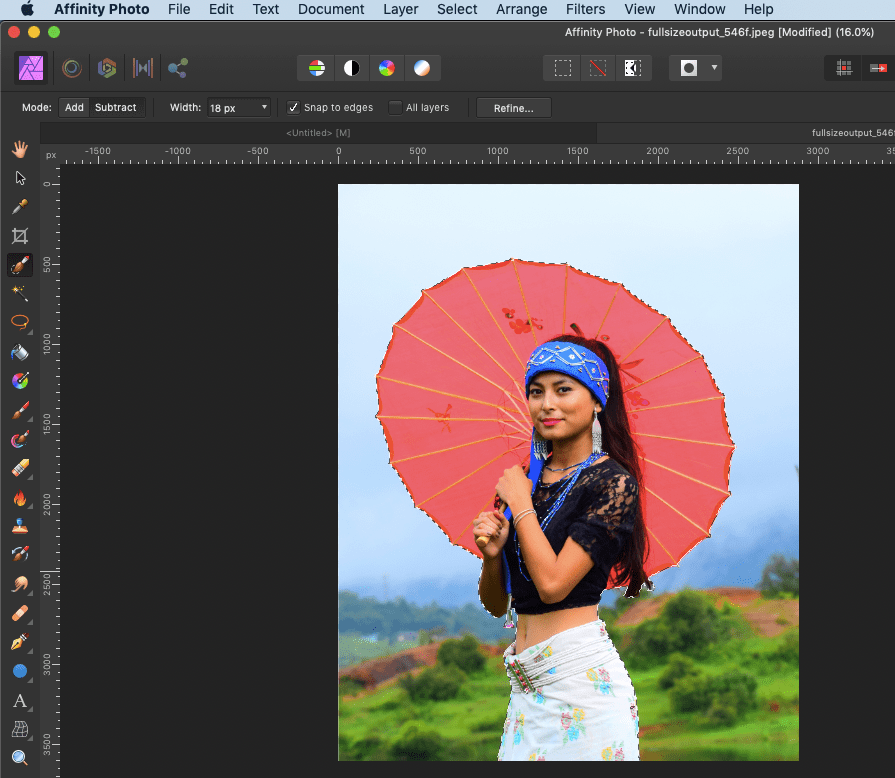Uncheck Snap to edges checkbox
Screen dimensions: 895x778
coord(293,108)
